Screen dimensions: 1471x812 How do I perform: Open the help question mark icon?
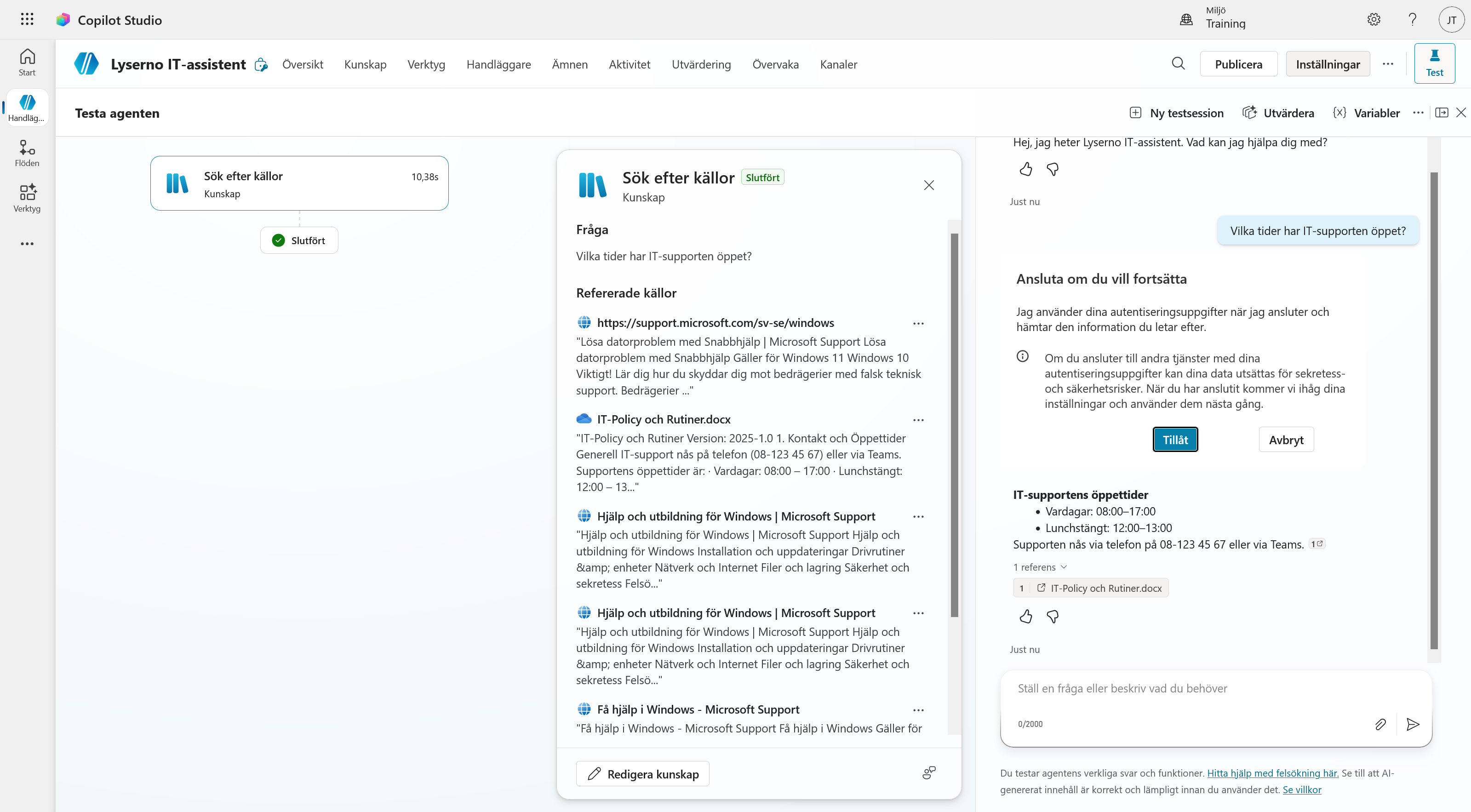tap(1412, 19)
